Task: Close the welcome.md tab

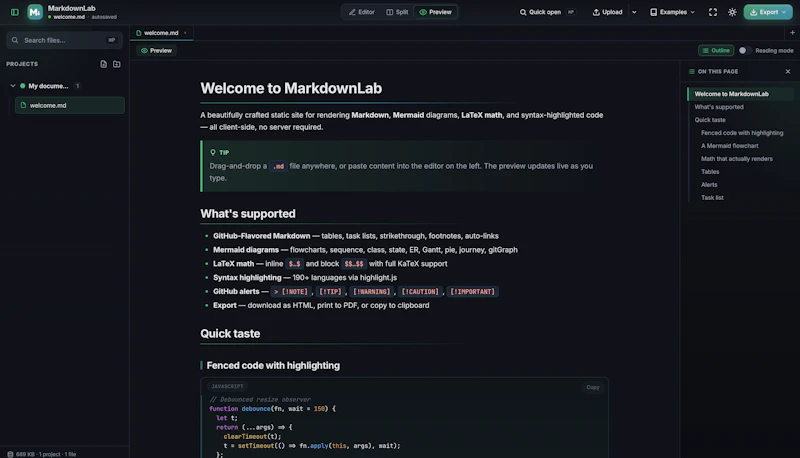Action: click(x=185, y=33)
